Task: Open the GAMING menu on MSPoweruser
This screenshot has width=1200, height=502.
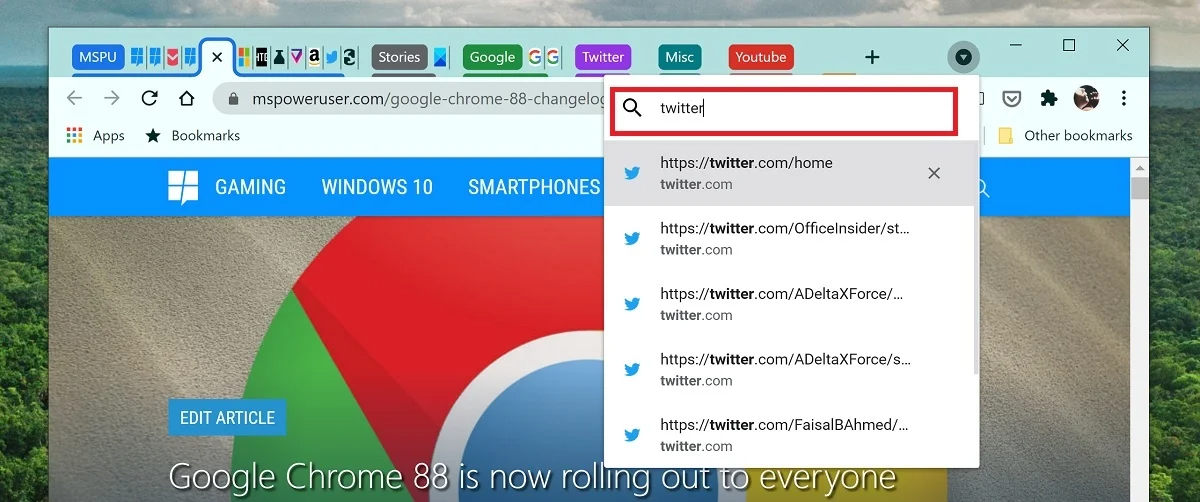Action: [x=250, y=187]
